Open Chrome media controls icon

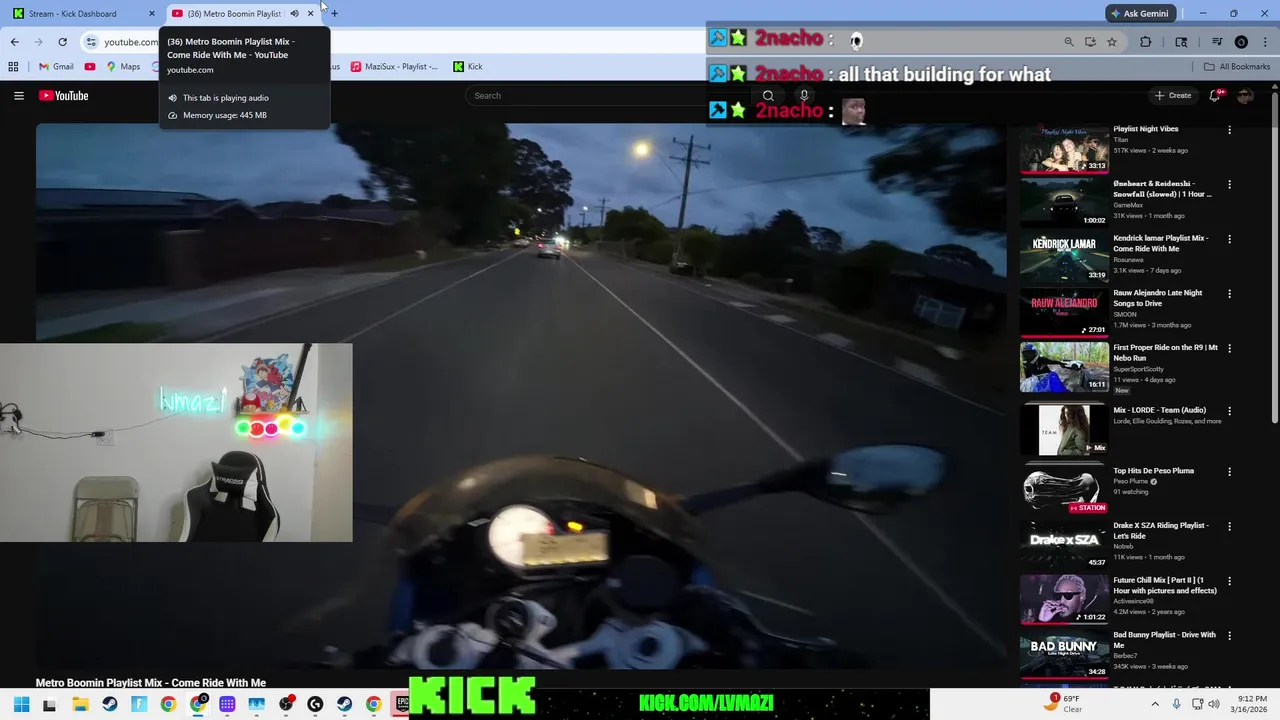point(1217,42)
